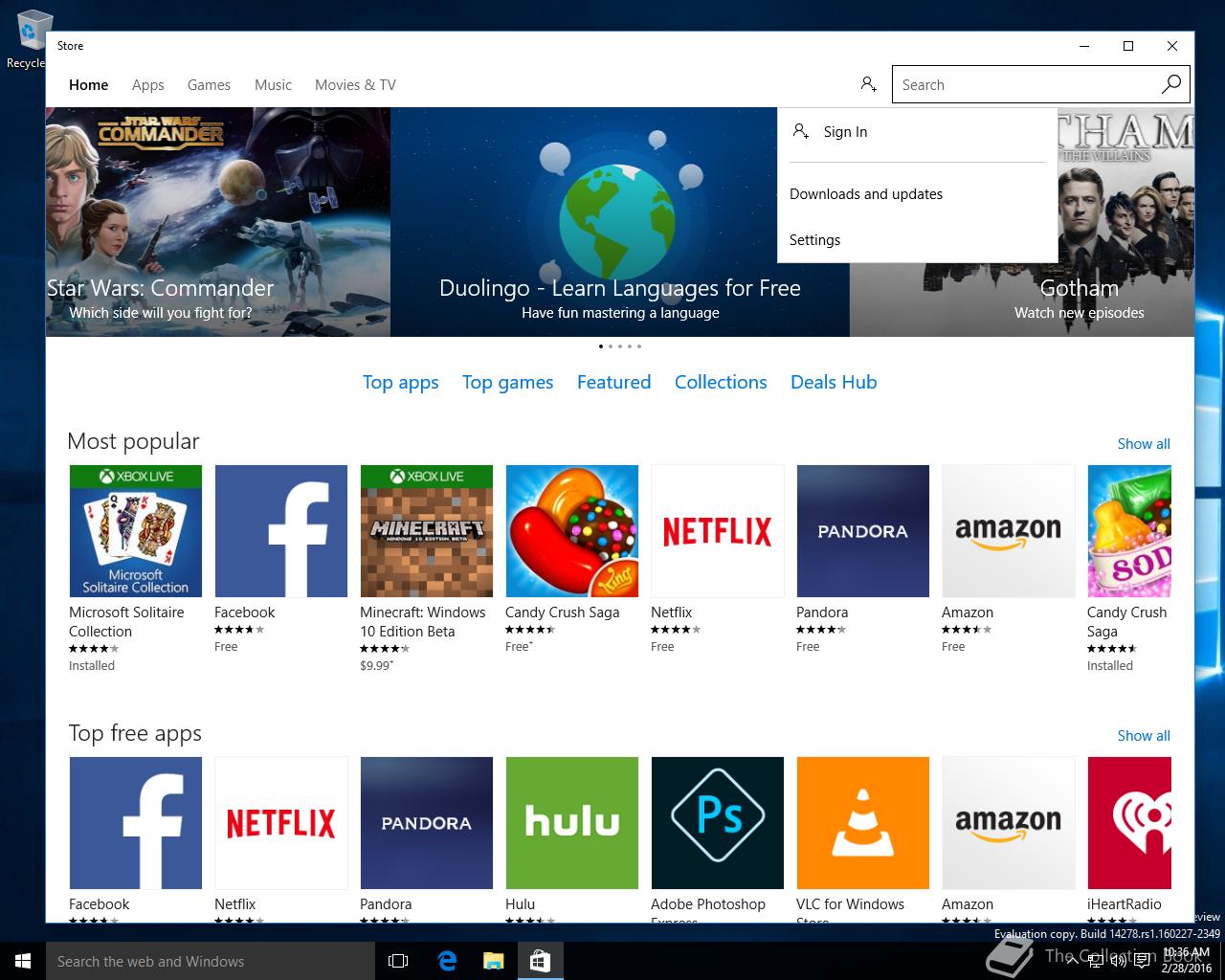Open File Explorer from the taskbar
This screenshot has height=980, width=1225.
point(493,961)
